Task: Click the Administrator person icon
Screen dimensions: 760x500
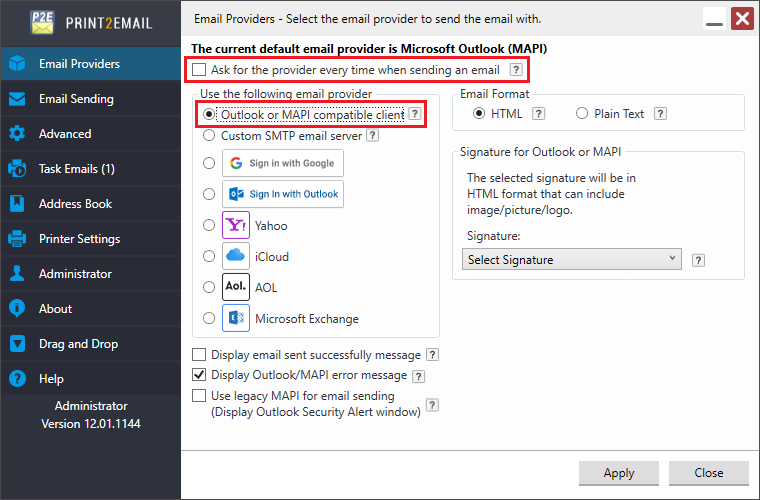Action: [x=17, y=274]
